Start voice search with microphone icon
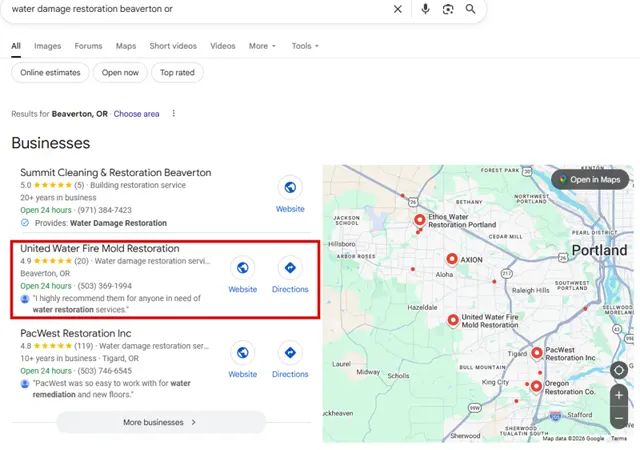 425,9
